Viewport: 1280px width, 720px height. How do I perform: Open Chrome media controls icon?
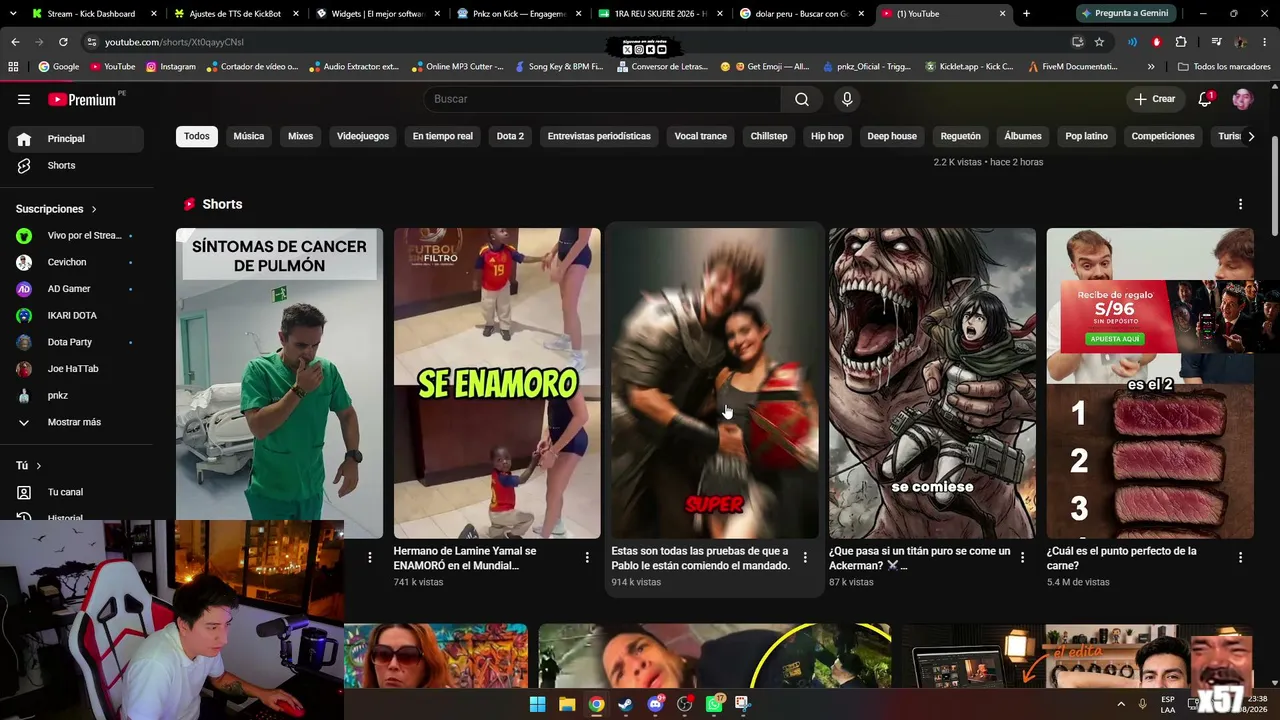tap(1216, 42)
